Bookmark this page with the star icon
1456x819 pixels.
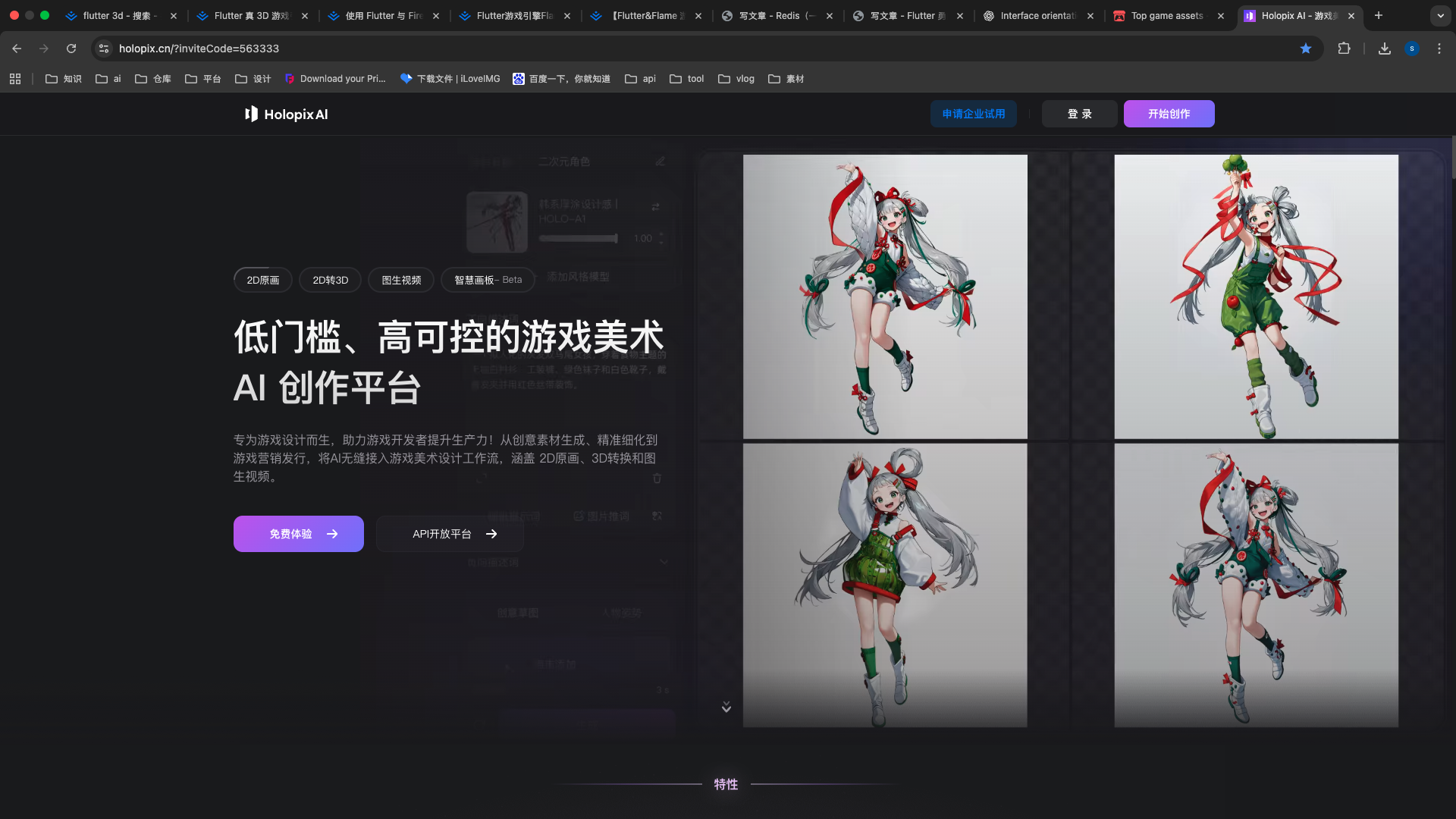point(1306,48)
